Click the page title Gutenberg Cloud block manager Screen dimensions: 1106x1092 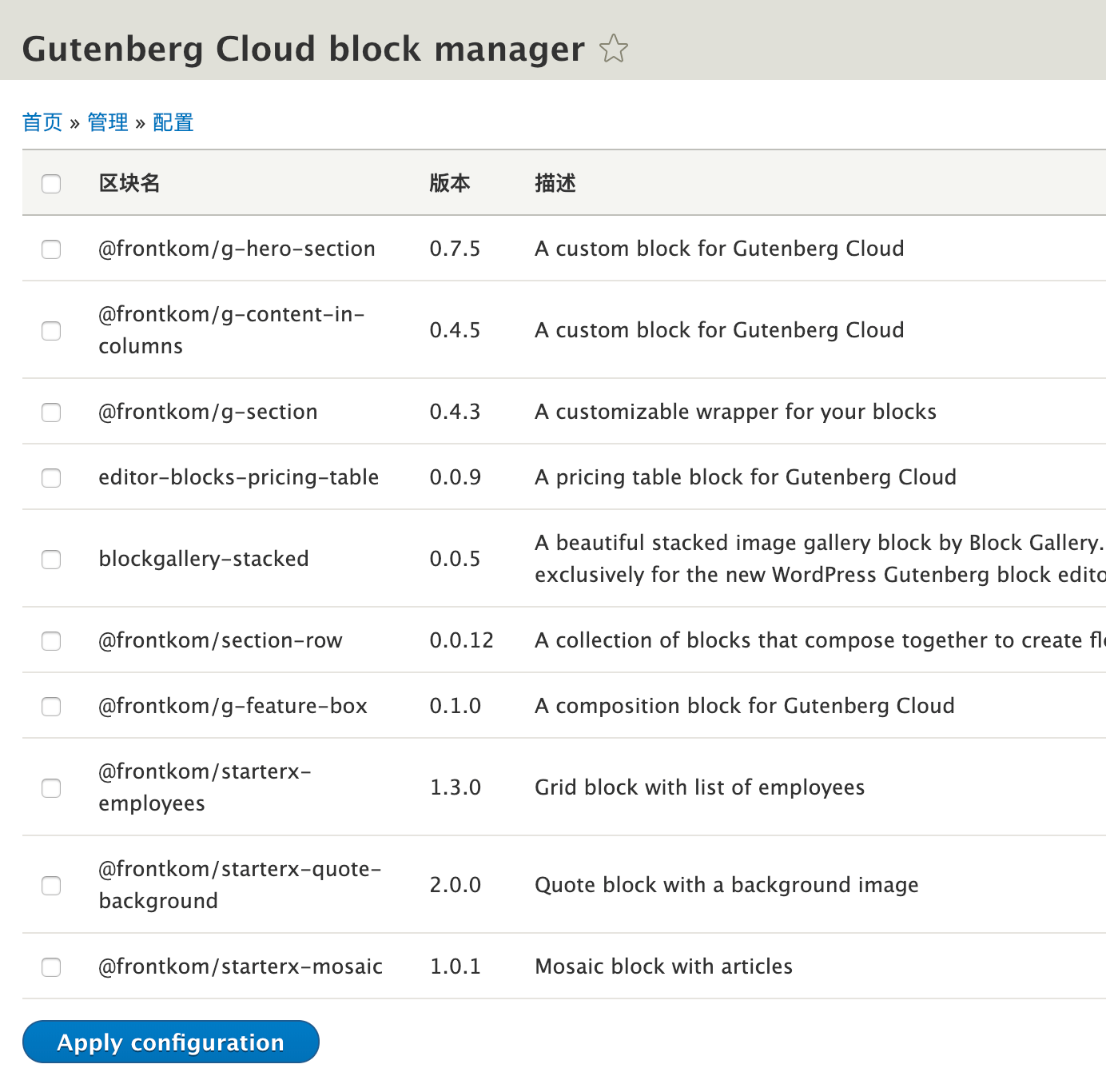304,49
